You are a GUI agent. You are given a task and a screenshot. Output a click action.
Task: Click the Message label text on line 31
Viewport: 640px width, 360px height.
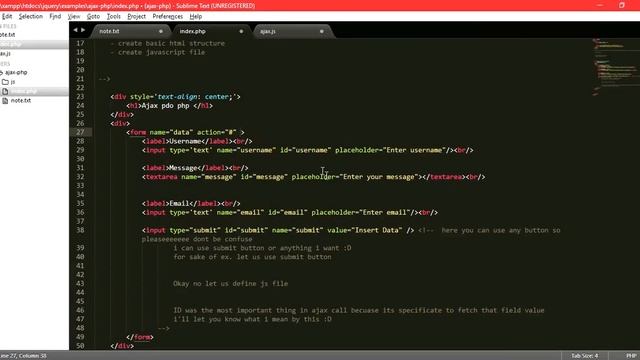point(183,168)
